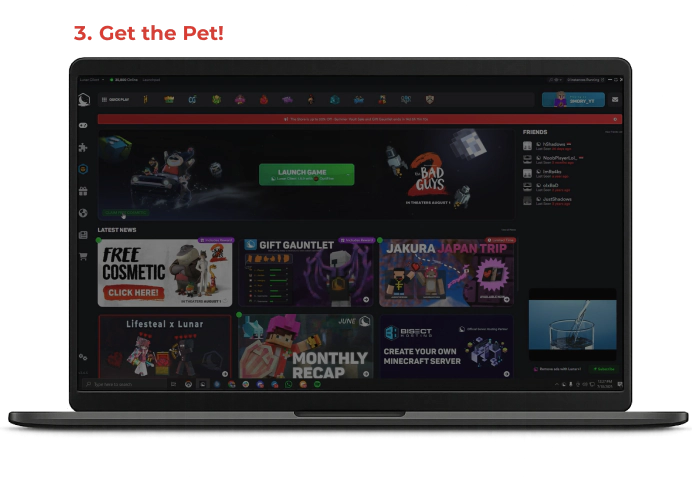Viewport: 692px width, 480px height.
Task: Open the Monthly Recap news card
Action: click(306, 345)
